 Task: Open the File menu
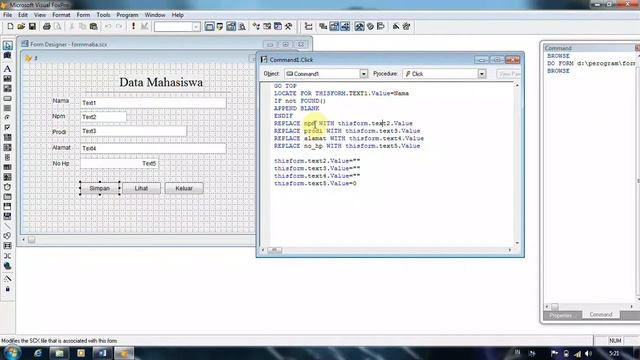click(x=7, y=15)
